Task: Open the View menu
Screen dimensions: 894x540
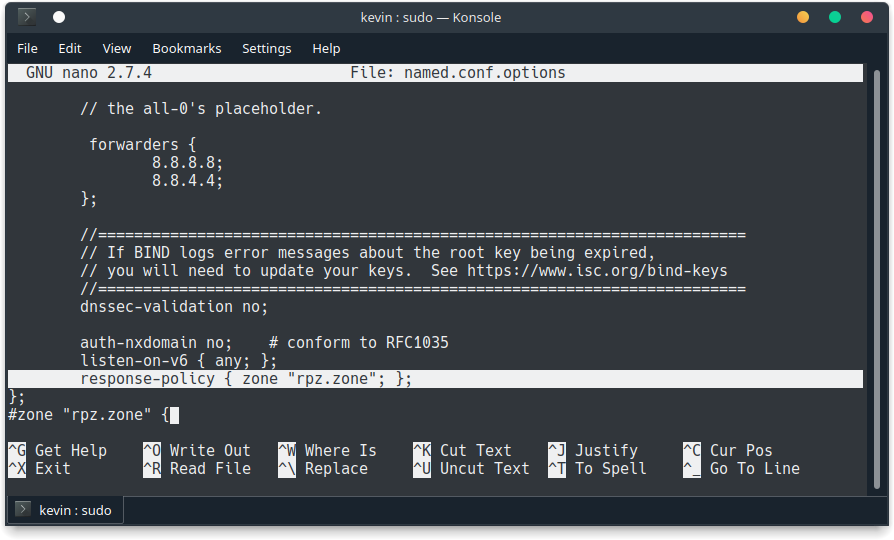Action: click(x=117, y=48)
